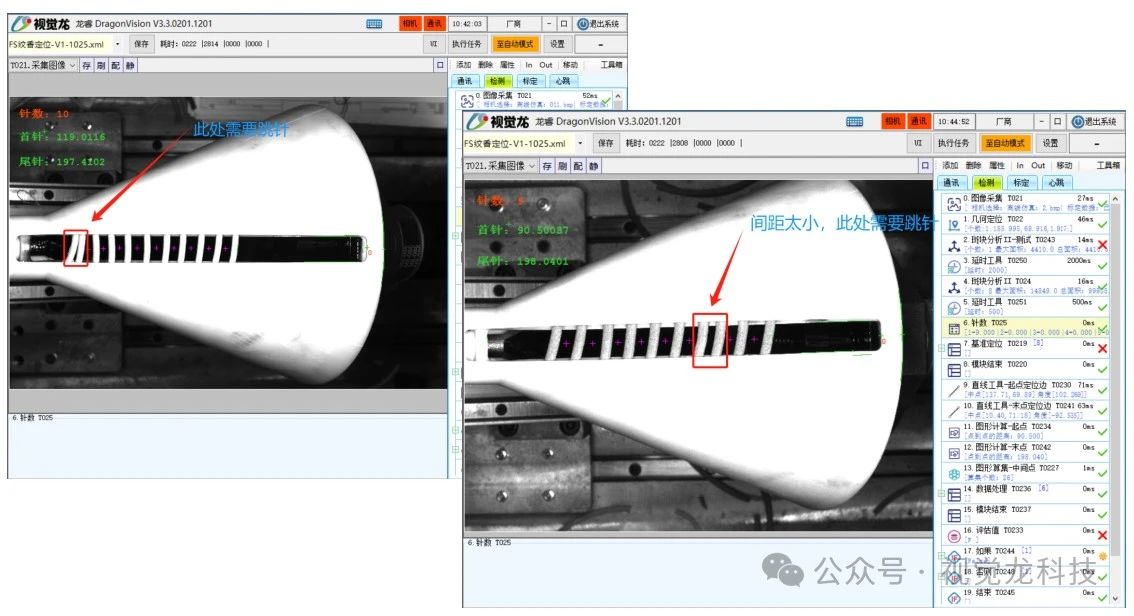Image resolution: width=1134 pixels, height=616 pixels.
Task: Switch to 通讯 tab in front window
Action: [950, 183]
